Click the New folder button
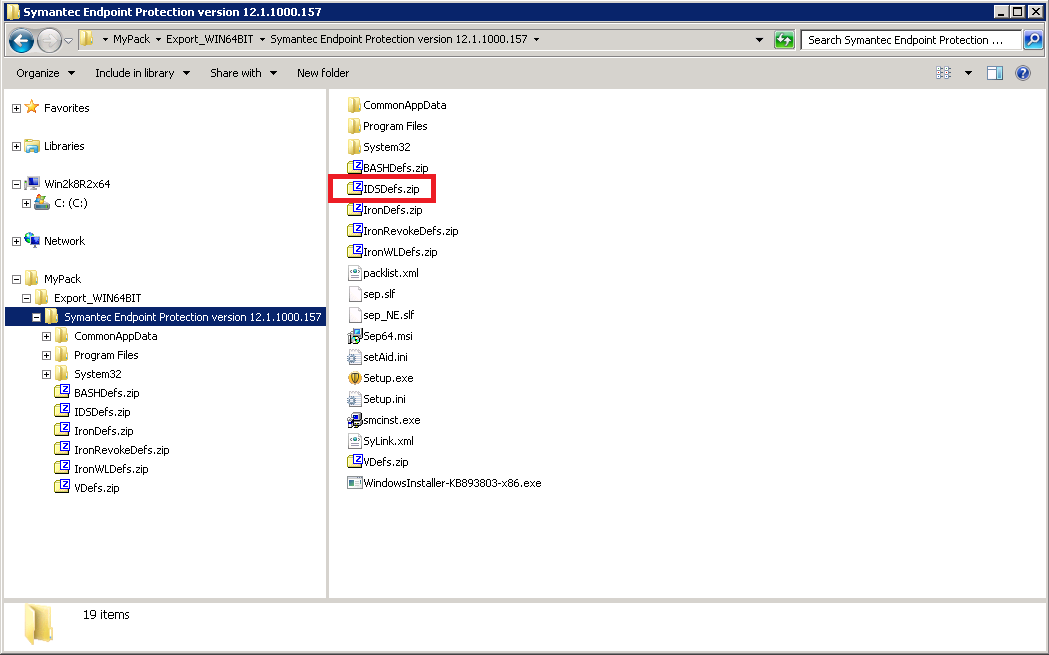 (323, 73)
